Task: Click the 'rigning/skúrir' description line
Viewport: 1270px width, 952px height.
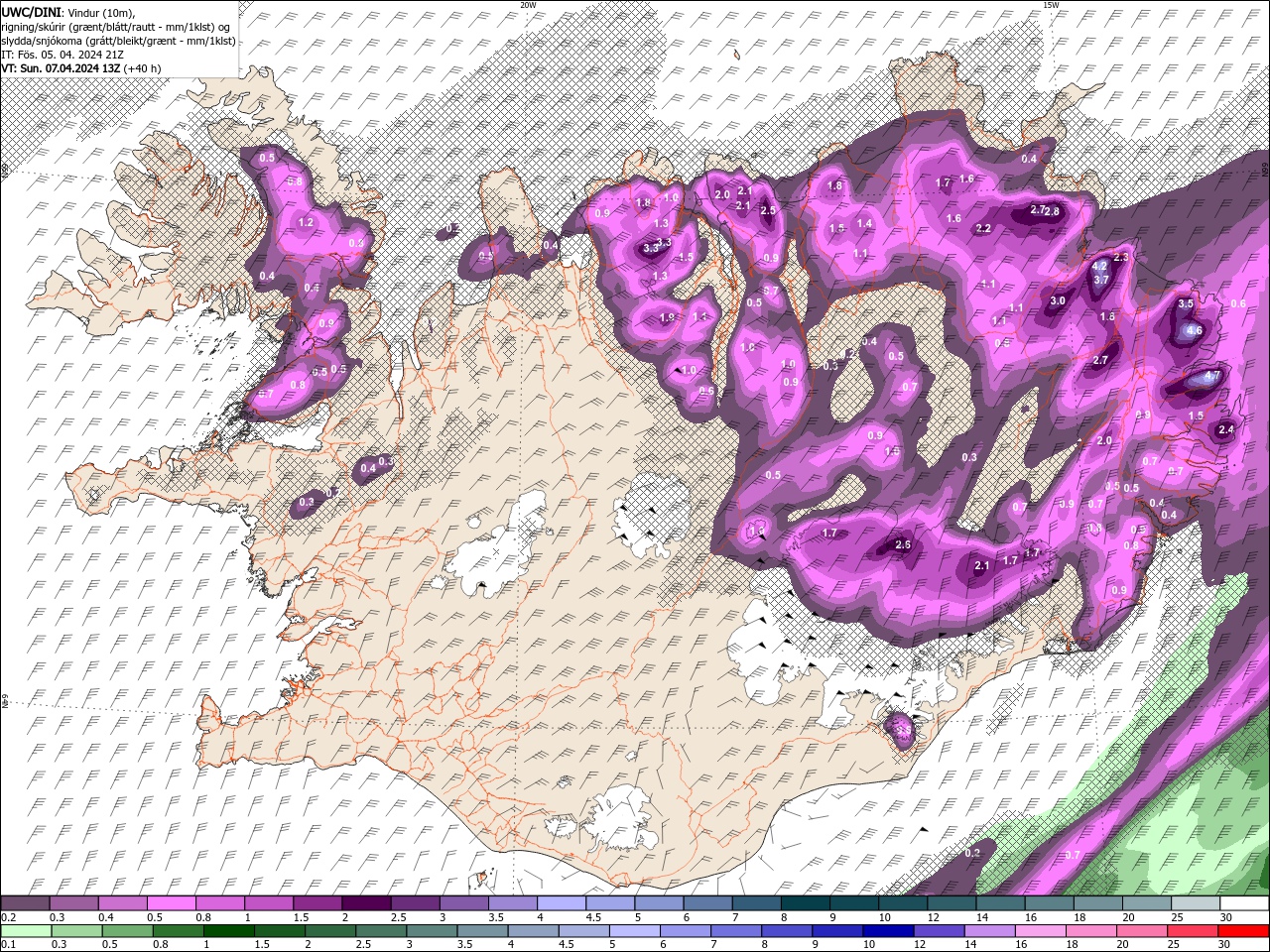Action: click(x=117, y=27)
